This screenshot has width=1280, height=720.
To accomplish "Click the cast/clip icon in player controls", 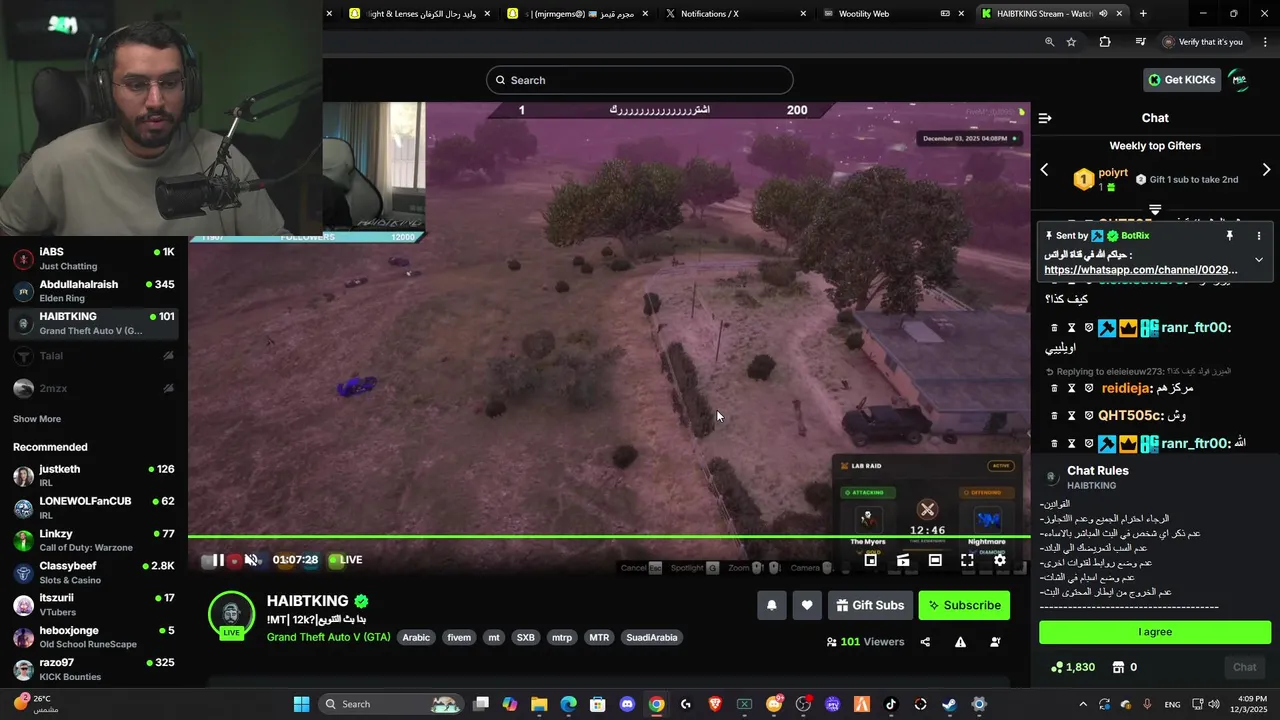I will (x=903, y=560).
